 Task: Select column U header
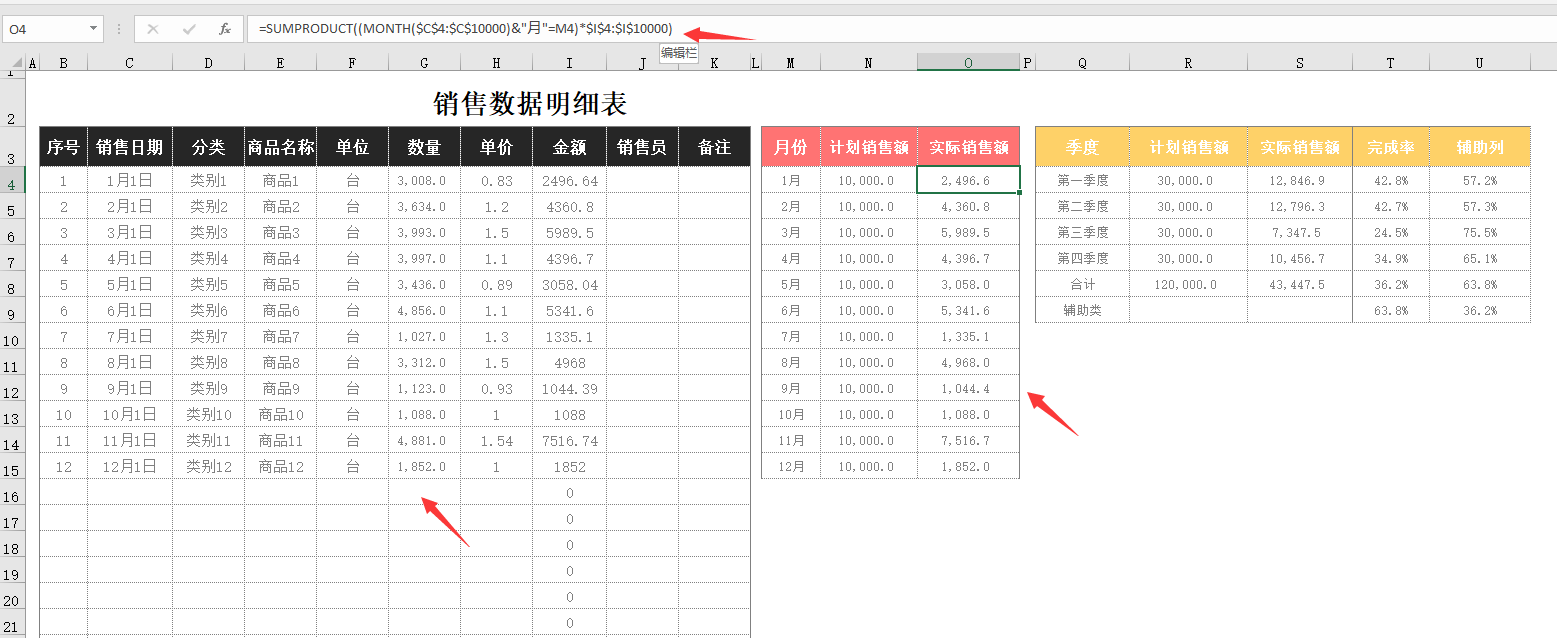click(x=1480, y=63)
